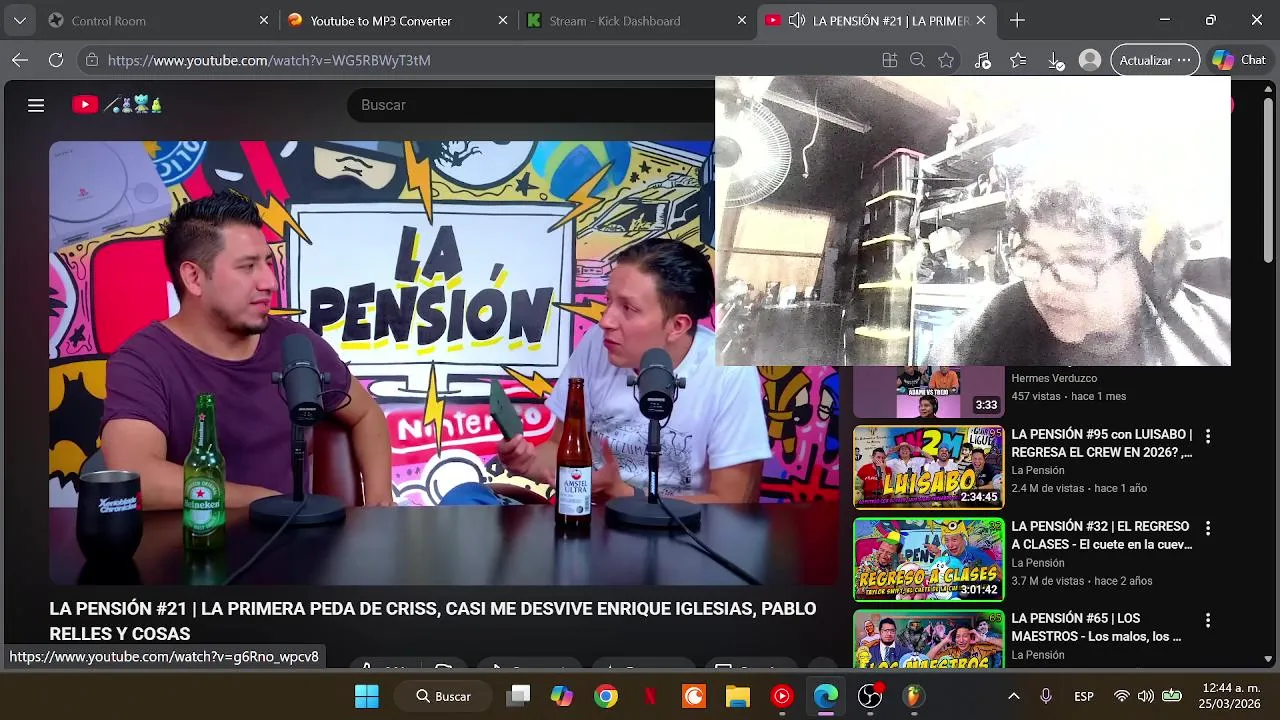
Task: Open Copilot Chat in the toolbar
Action: click(1239, 60)
